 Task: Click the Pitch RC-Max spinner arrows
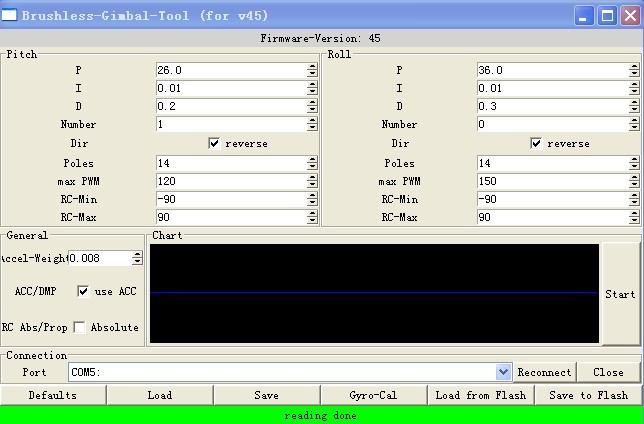[x=312, y=217]
